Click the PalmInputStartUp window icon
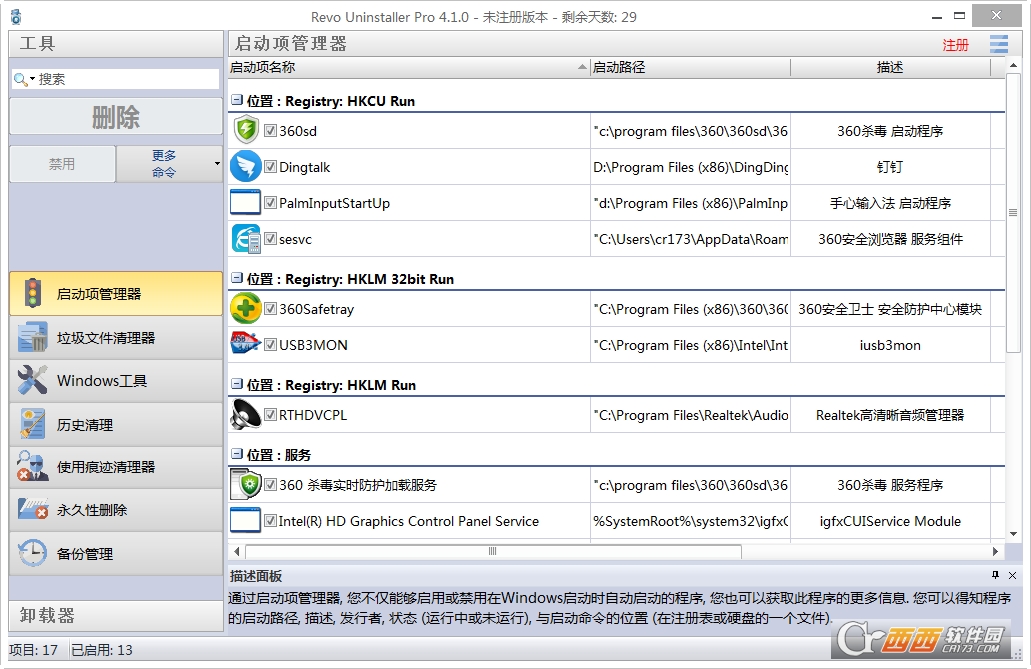 pyautogui.click(x=245, y=203)
